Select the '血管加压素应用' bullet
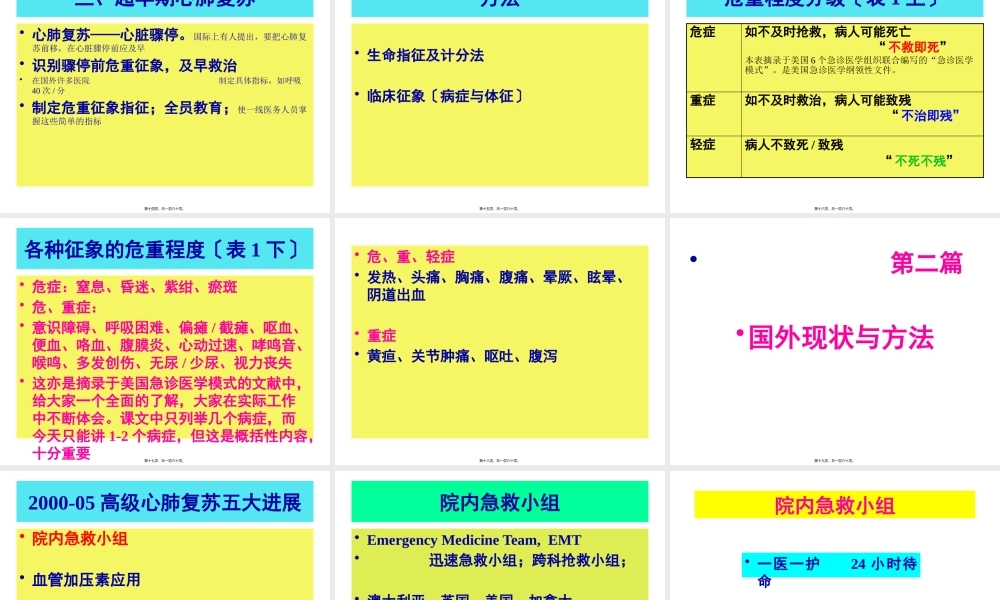Viewport: 1000px width, 600px height. point(86,579)
